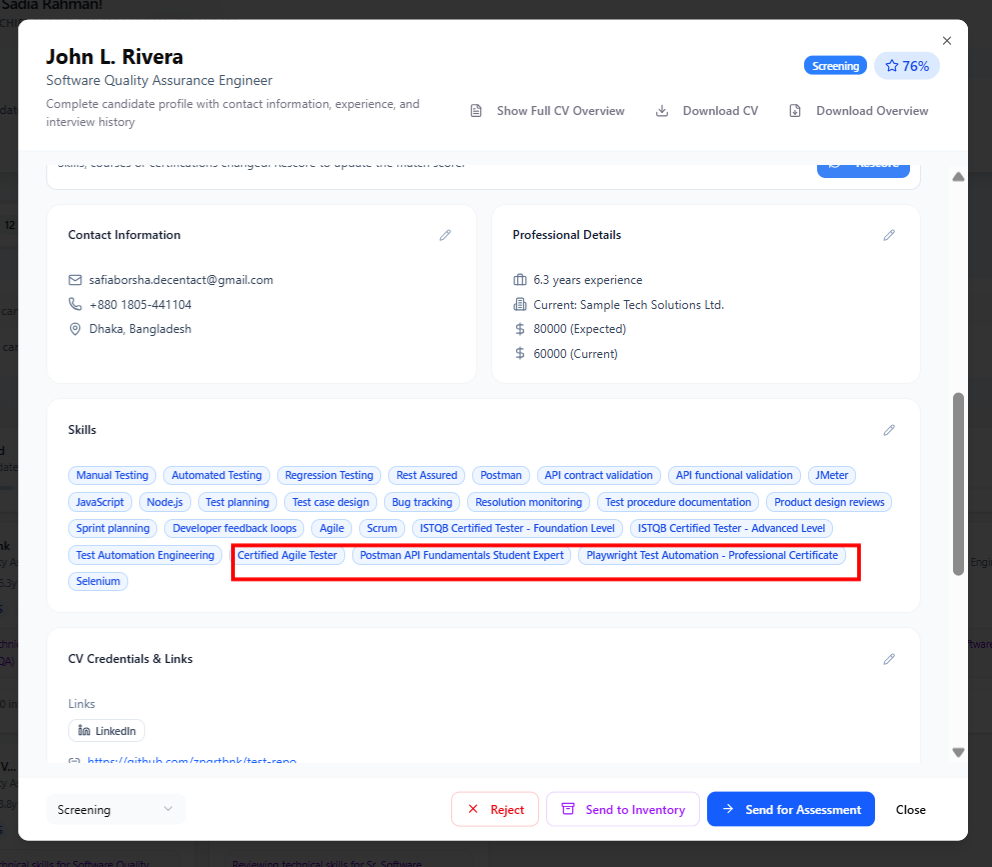The image size is (992, 867).
Task: Click the 76% match score star badge
Action: point(907,66)
